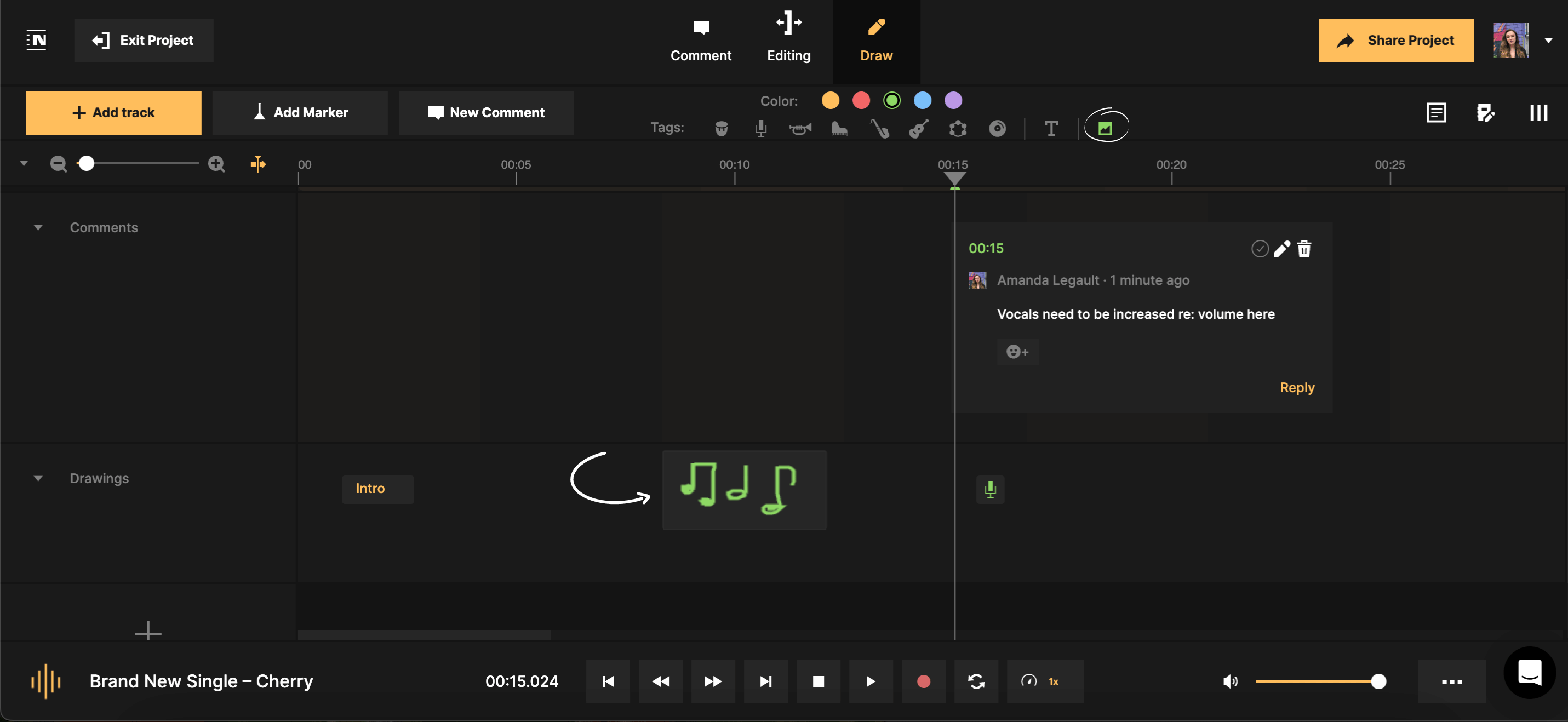Open the notes panel icon

1437,112
